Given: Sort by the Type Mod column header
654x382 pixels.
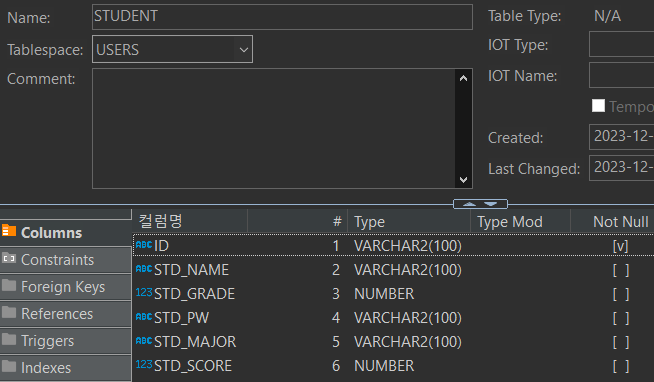Looking at the screenshot, I should pos(520,221).
